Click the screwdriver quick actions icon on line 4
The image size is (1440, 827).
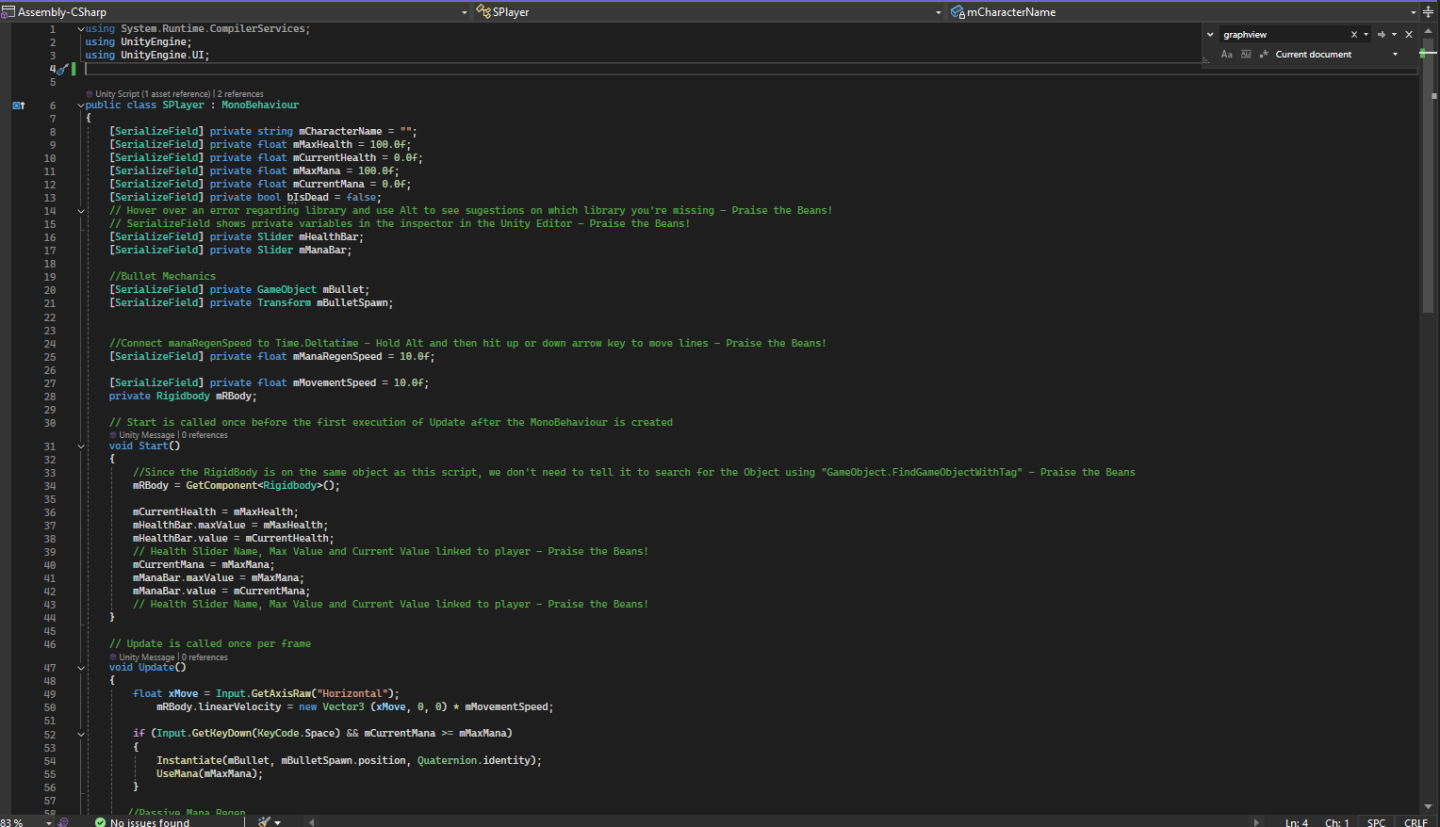tap(61, 69)
